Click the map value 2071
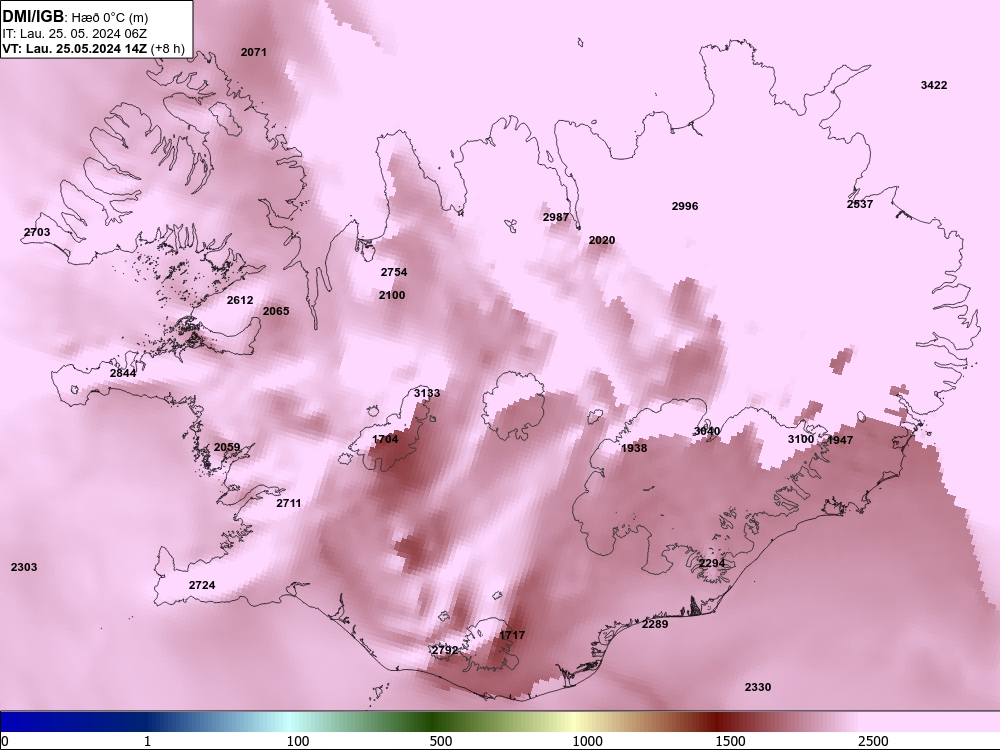 tap(253, 52)
